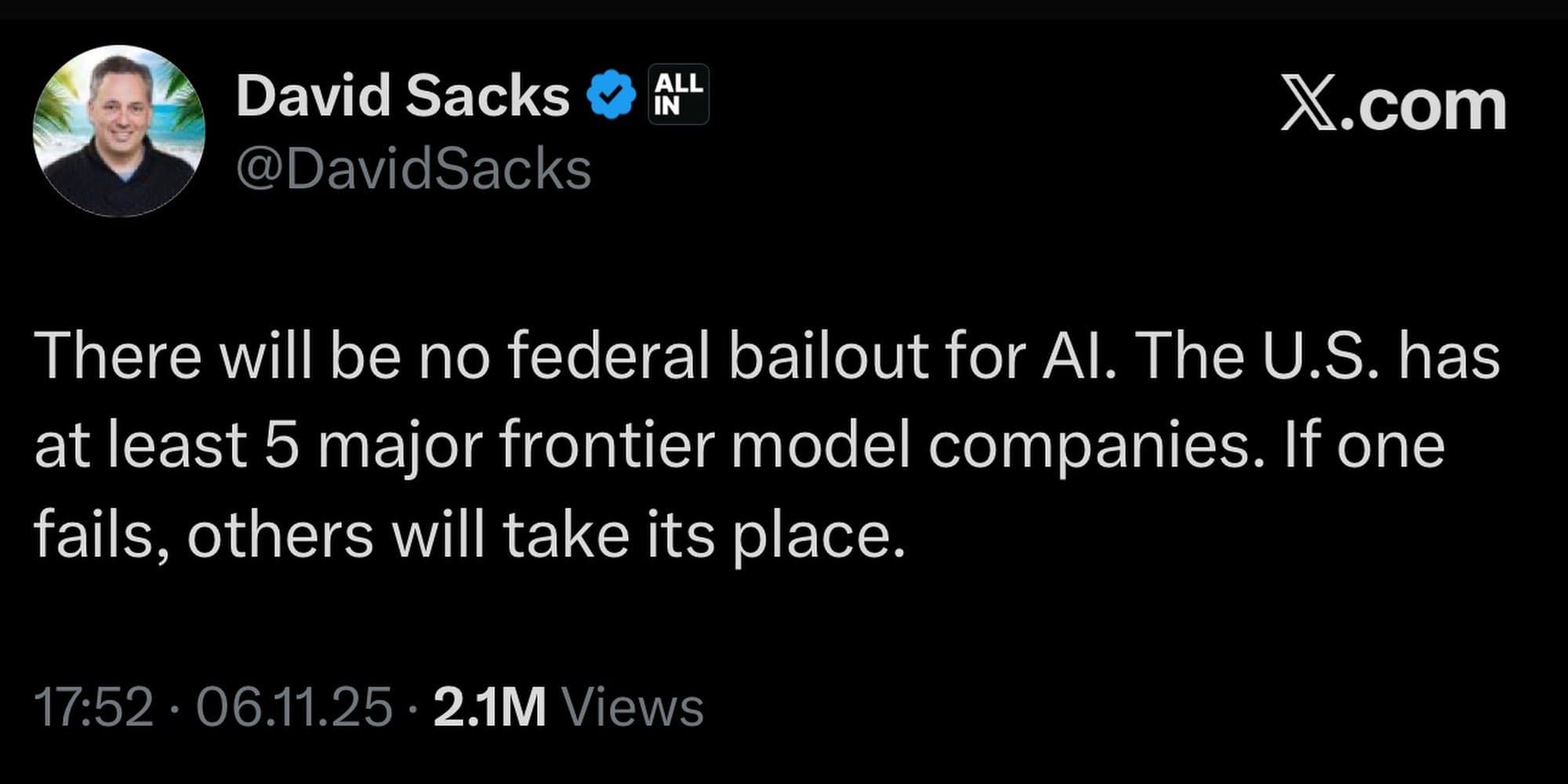Open the 2.1M view count

(x=488, y=707)
